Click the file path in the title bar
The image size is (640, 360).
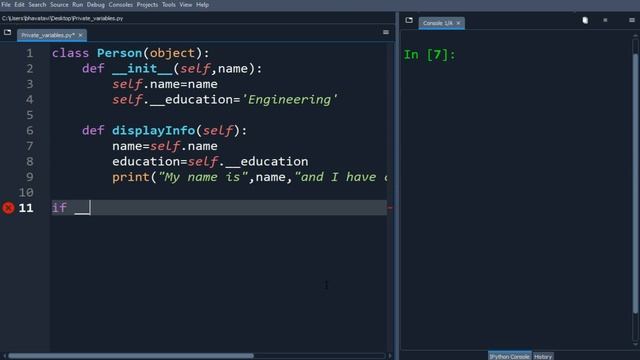click(x=62, y=18)
